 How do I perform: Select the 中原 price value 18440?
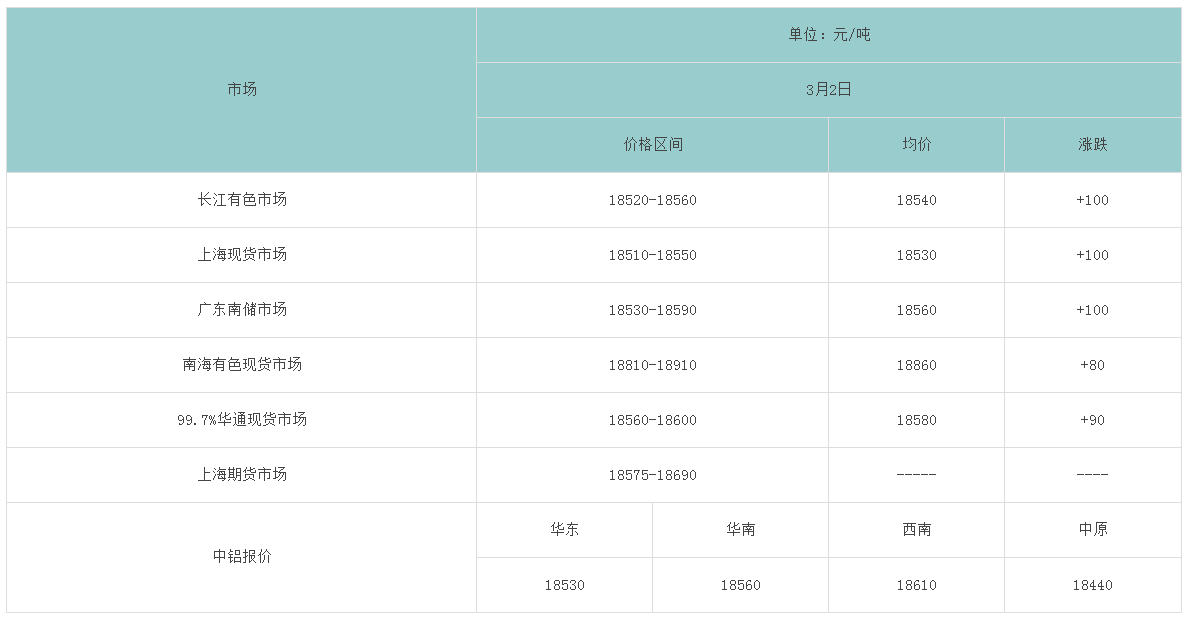(x=1092, y=585)
